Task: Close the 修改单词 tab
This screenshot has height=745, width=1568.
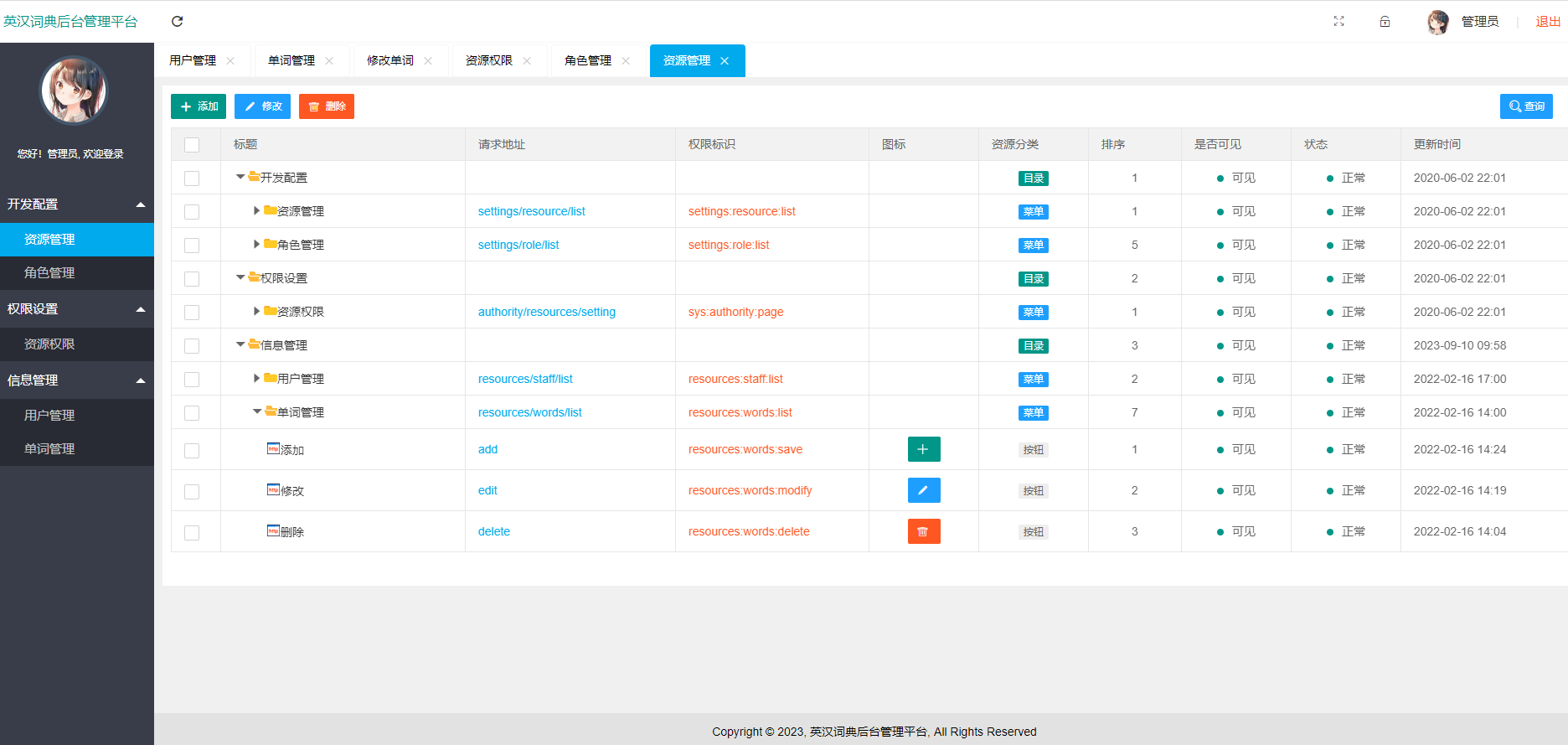Action: coord(428,61)
